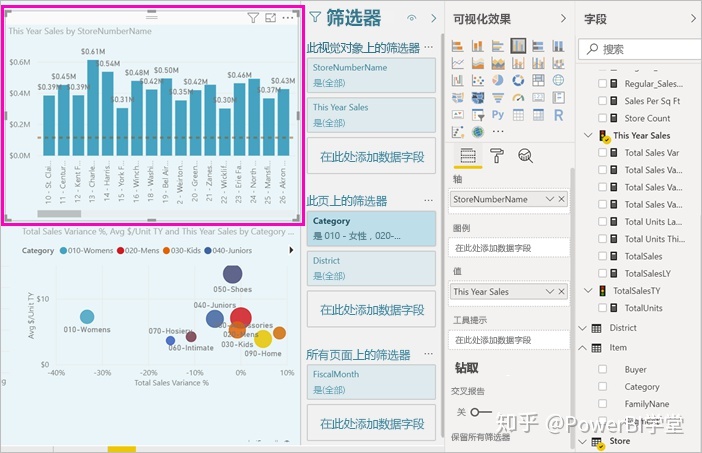702x453 pixels.
Task: Select the 100% stacked bar chart visual
Action: tap(538, 46)
